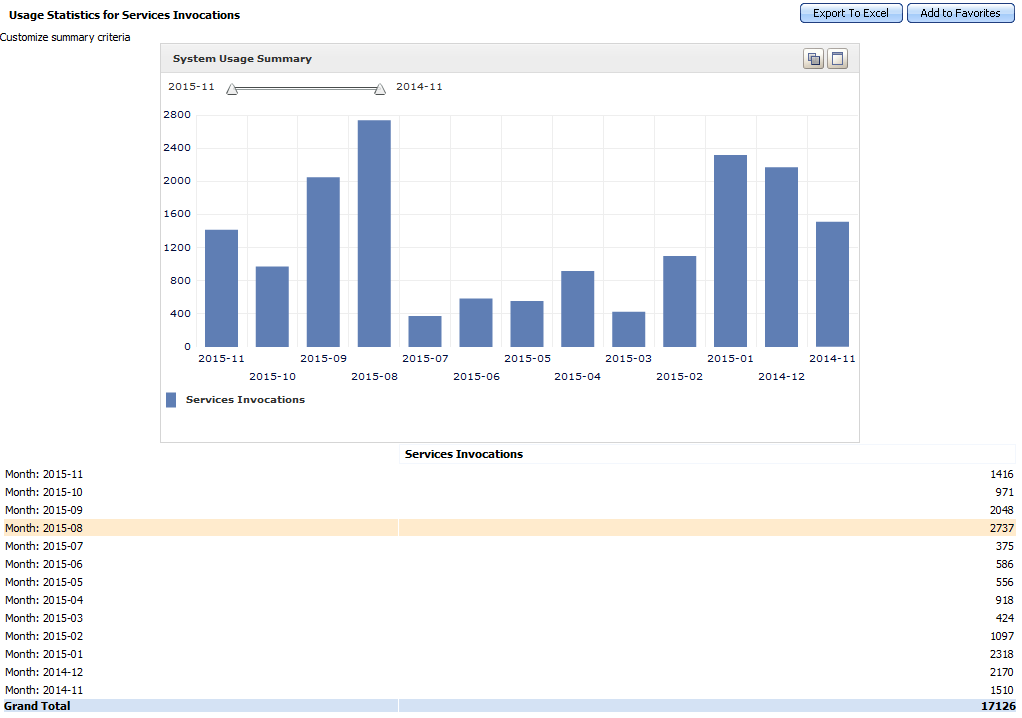Viewport: 1022px width, 718px height.
Task: Click the right slider handle at 2014-11
Action: coord(380,89)
